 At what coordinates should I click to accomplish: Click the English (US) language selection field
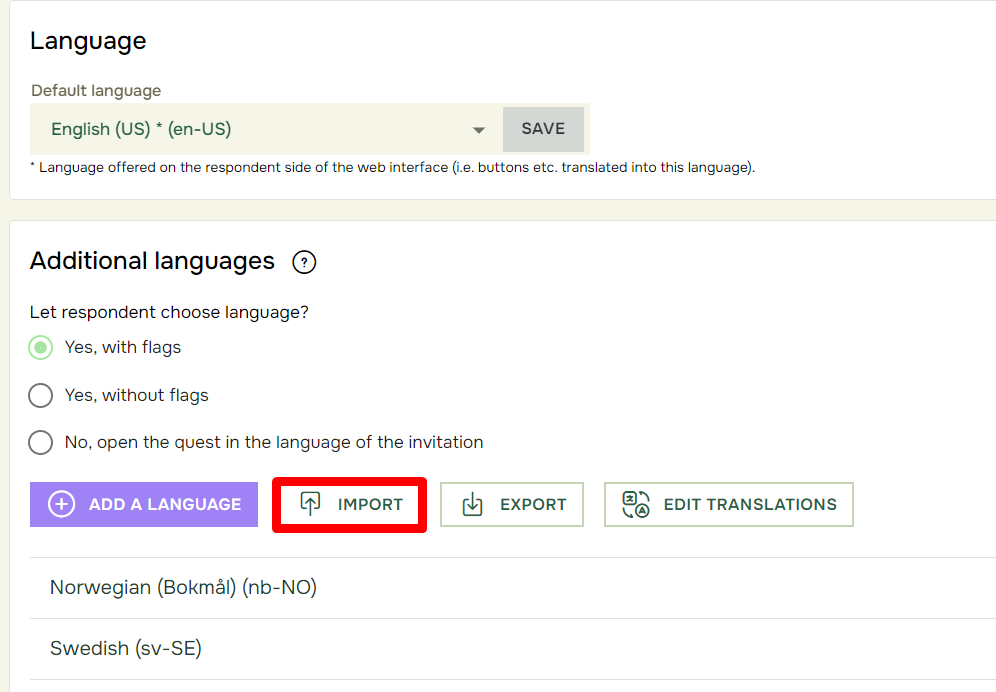(266, 129)
